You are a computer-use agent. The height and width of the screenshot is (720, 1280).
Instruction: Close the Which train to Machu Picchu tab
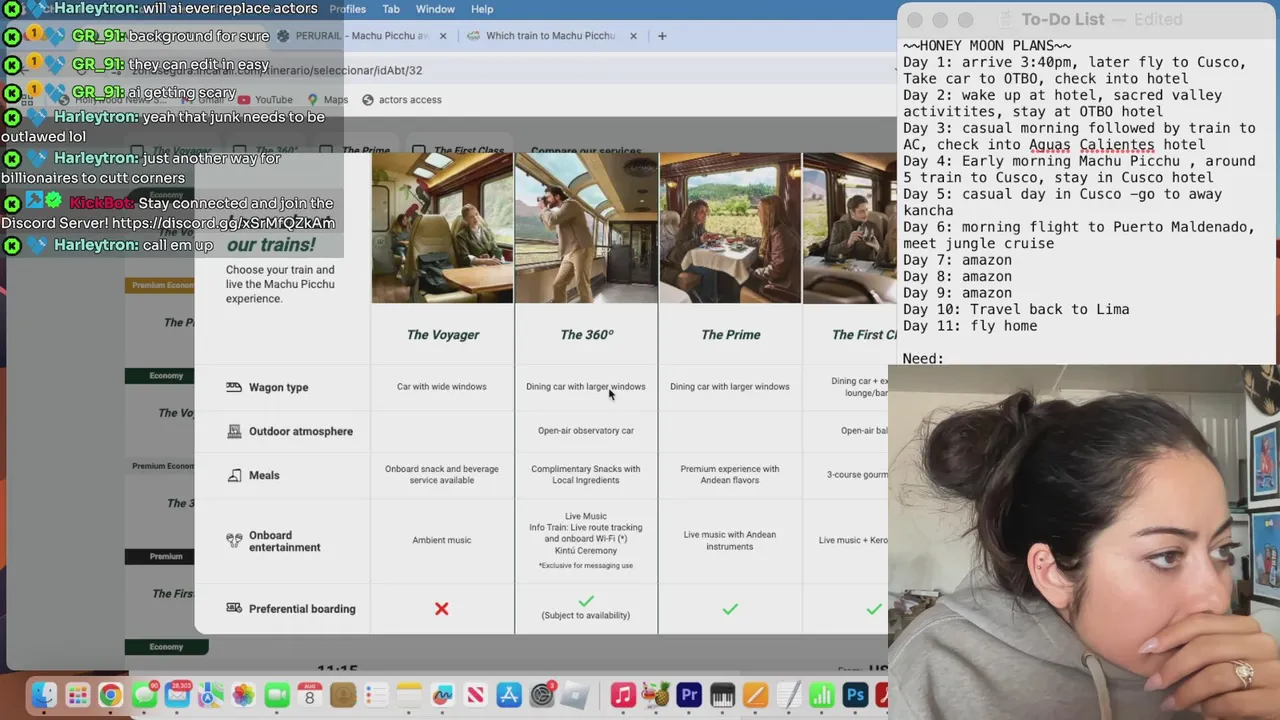[633, 36]
